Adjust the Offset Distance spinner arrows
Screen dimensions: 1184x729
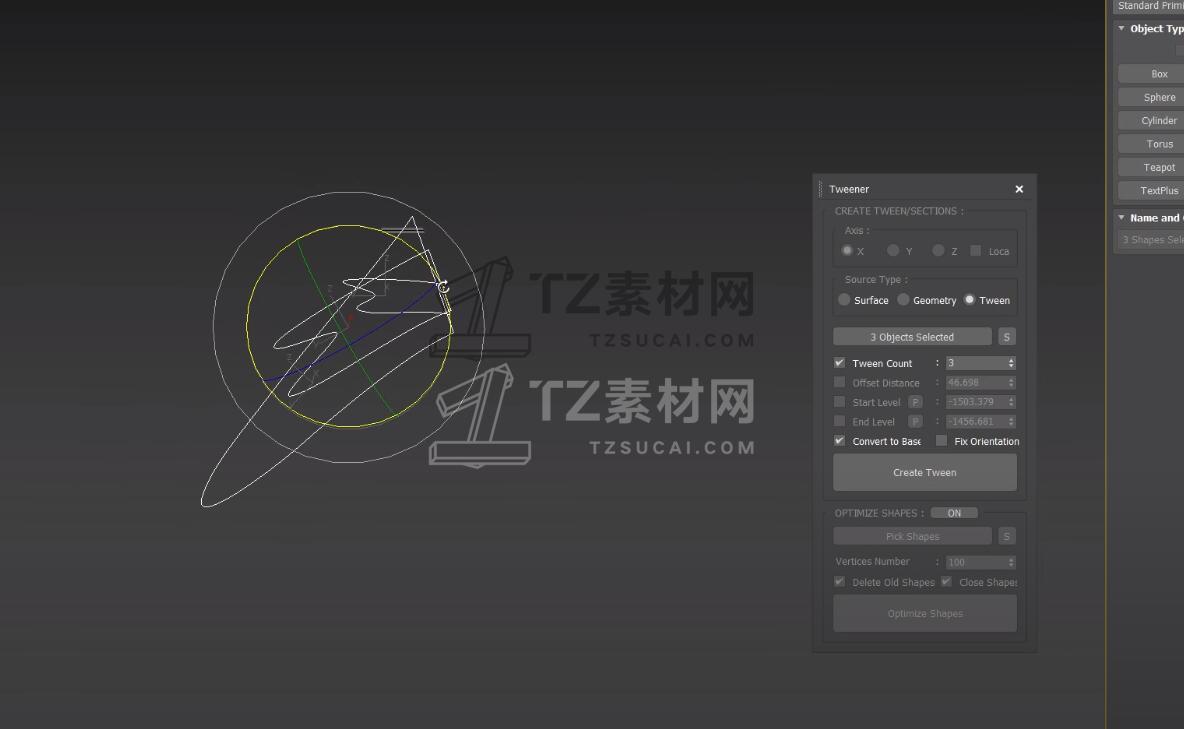pyautogui.click(x=1011, y=382)
